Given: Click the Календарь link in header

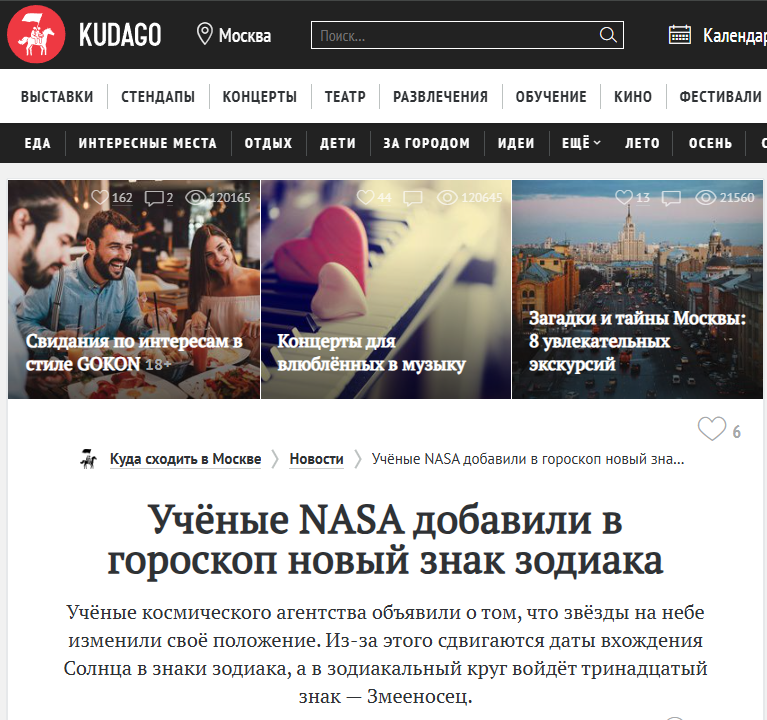Looking at the screenshot, I should click(x=734, y=35).
